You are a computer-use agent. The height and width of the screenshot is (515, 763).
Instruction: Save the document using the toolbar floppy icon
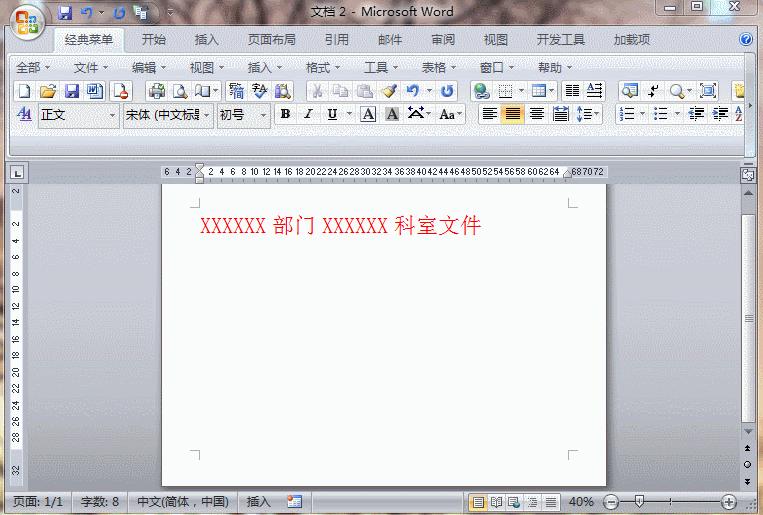coord(72,91)
